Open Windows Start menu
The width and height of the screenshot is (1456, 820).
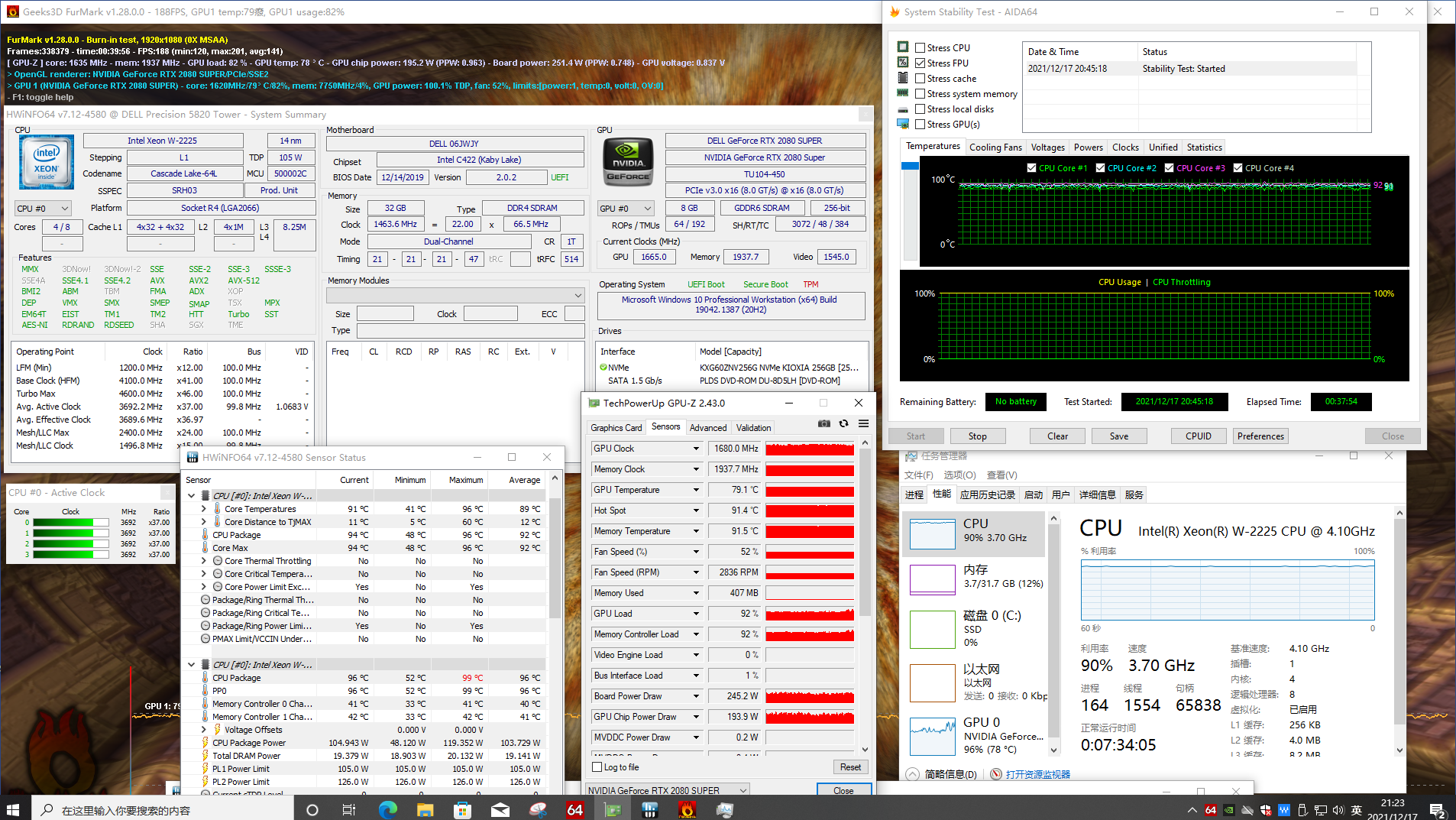click(x=13, y=809)
